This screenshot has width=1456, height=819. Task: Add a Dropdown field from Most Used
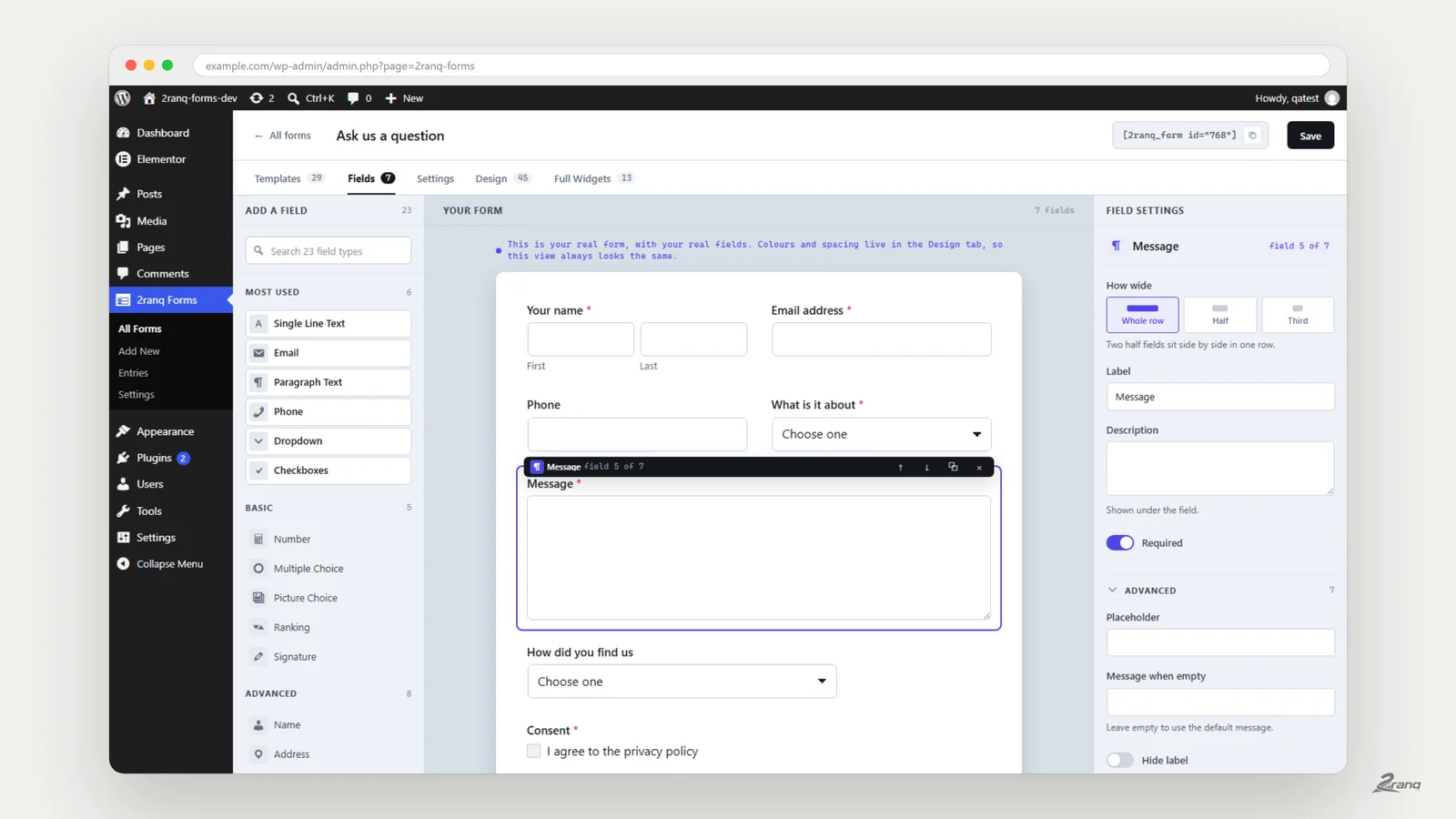[x=329, y=441]
